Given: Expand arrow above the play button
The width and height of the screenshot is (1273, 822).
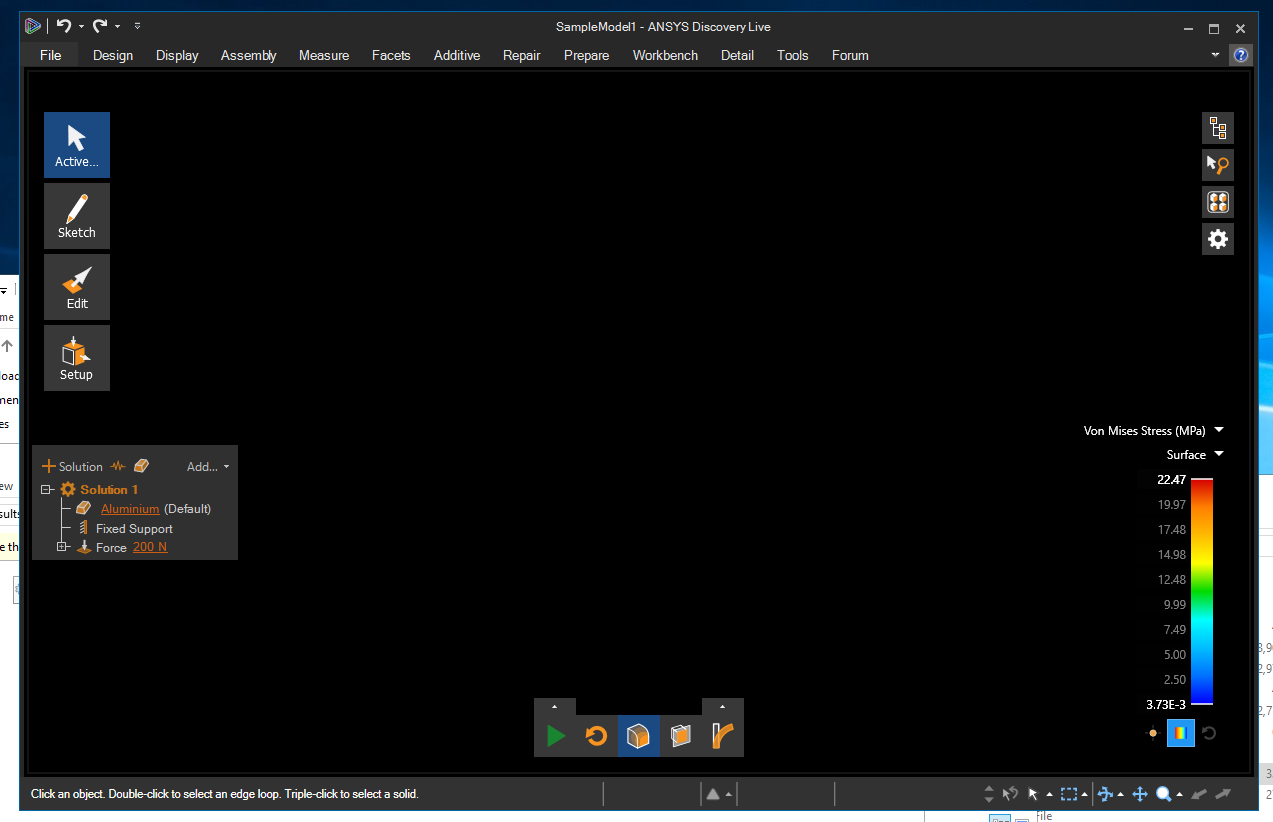Looking at the screenshot, I should click(x=555, y=706).
